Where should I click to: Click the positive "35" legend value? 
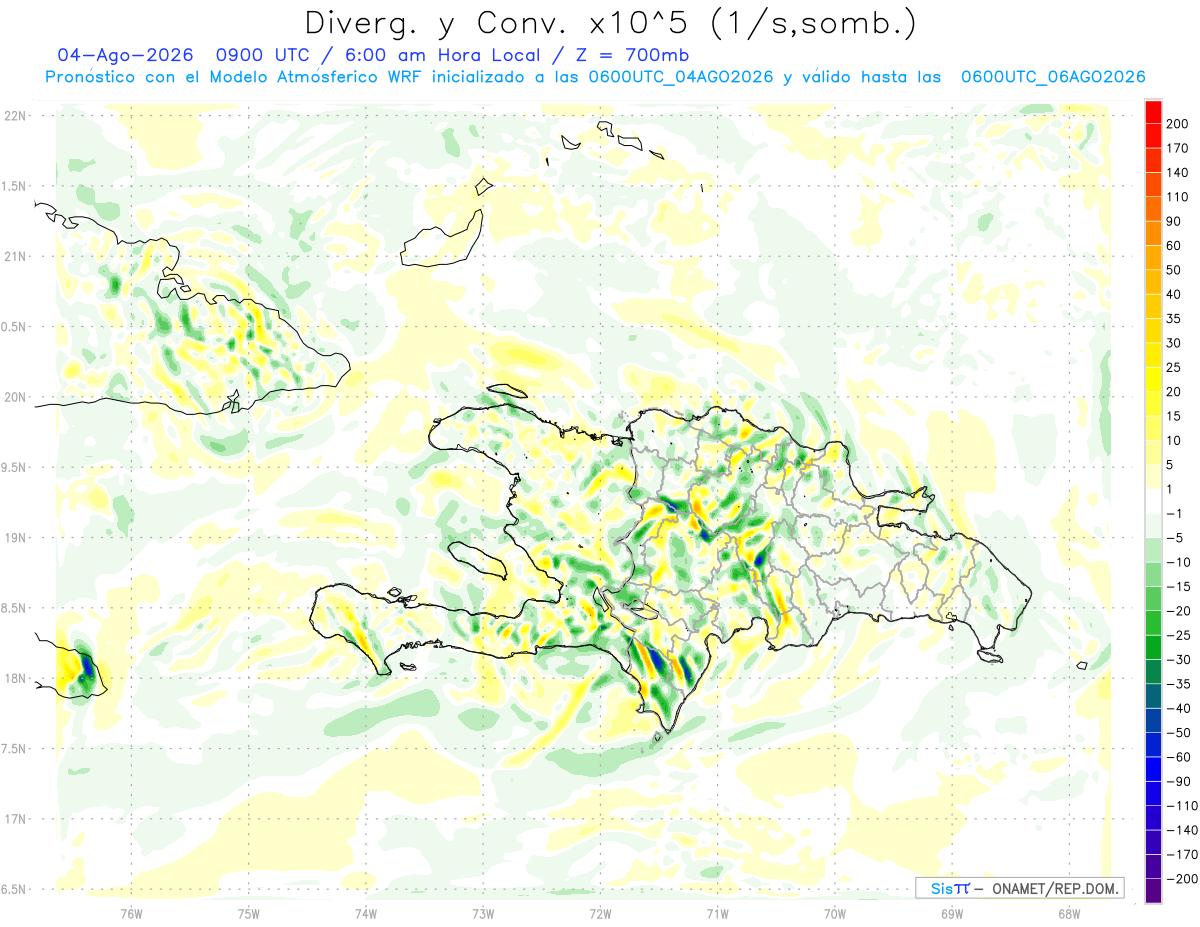point(1174,319)
